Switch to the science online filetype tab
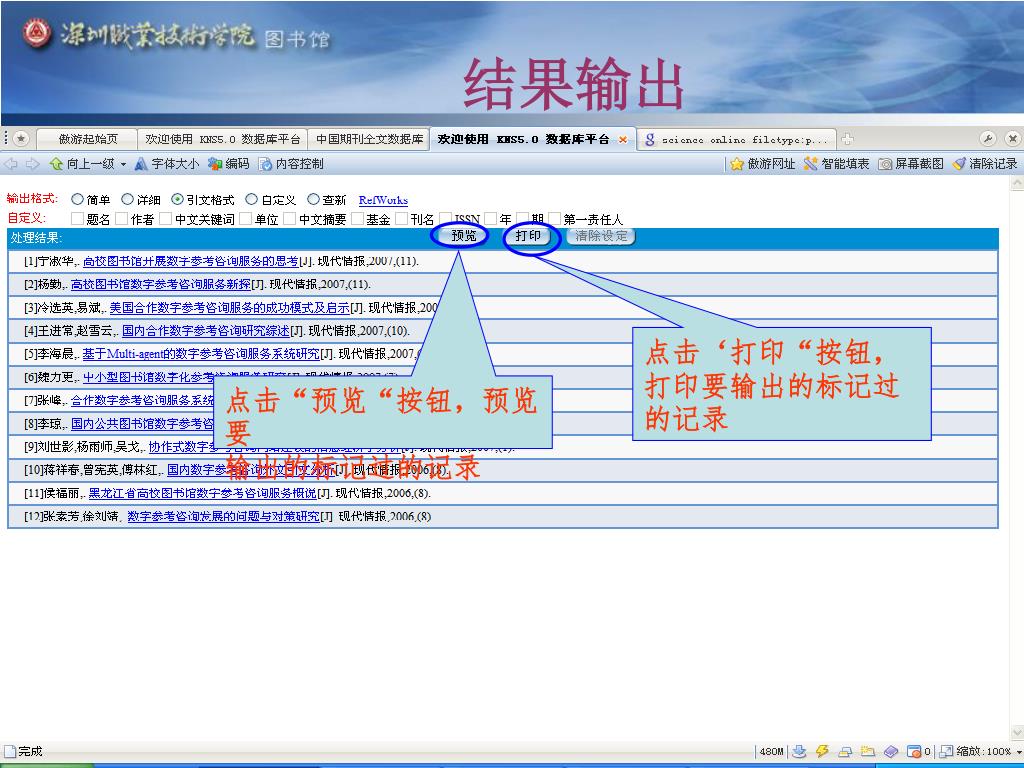 pos(737,139)
